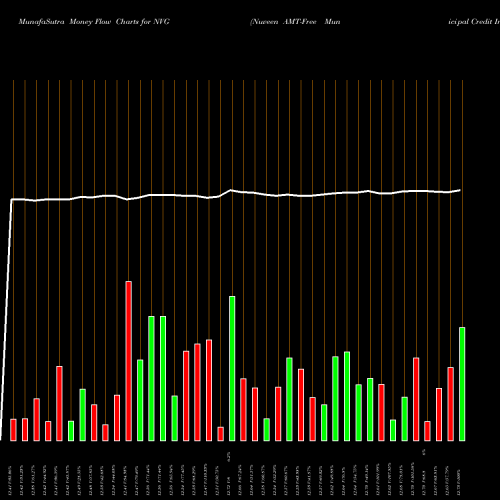500x500 pixels.
Task: Click the '(Nuveen AMT-Free Mun' heading text
Action: pos(295,22)
